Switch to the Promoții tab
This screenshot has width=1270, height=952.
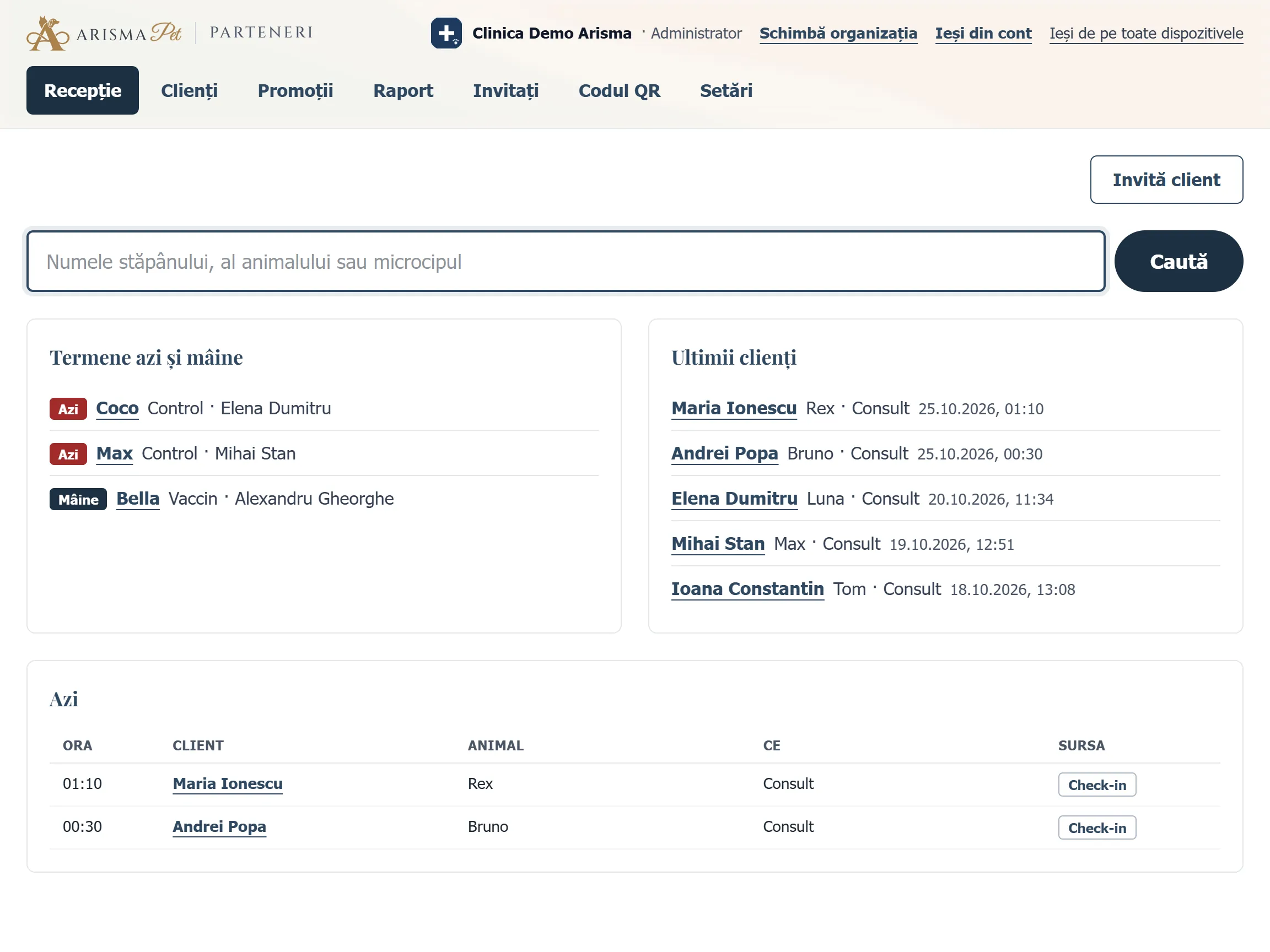[x=295, y=90]
